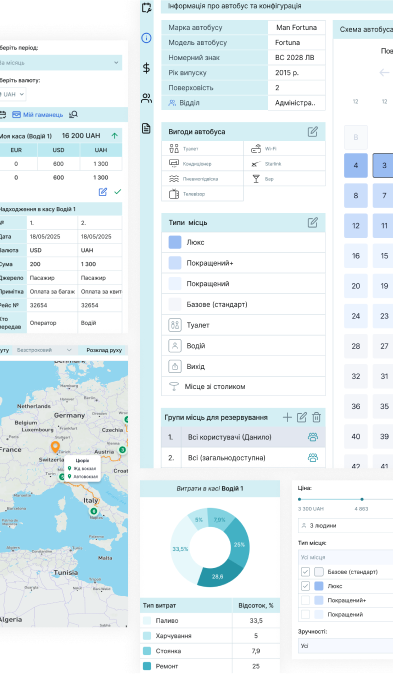Uncheck the Люкс seat type checkbox
Image resolution: width=393 pixels, height=674 pixels.
coord(305,586)
